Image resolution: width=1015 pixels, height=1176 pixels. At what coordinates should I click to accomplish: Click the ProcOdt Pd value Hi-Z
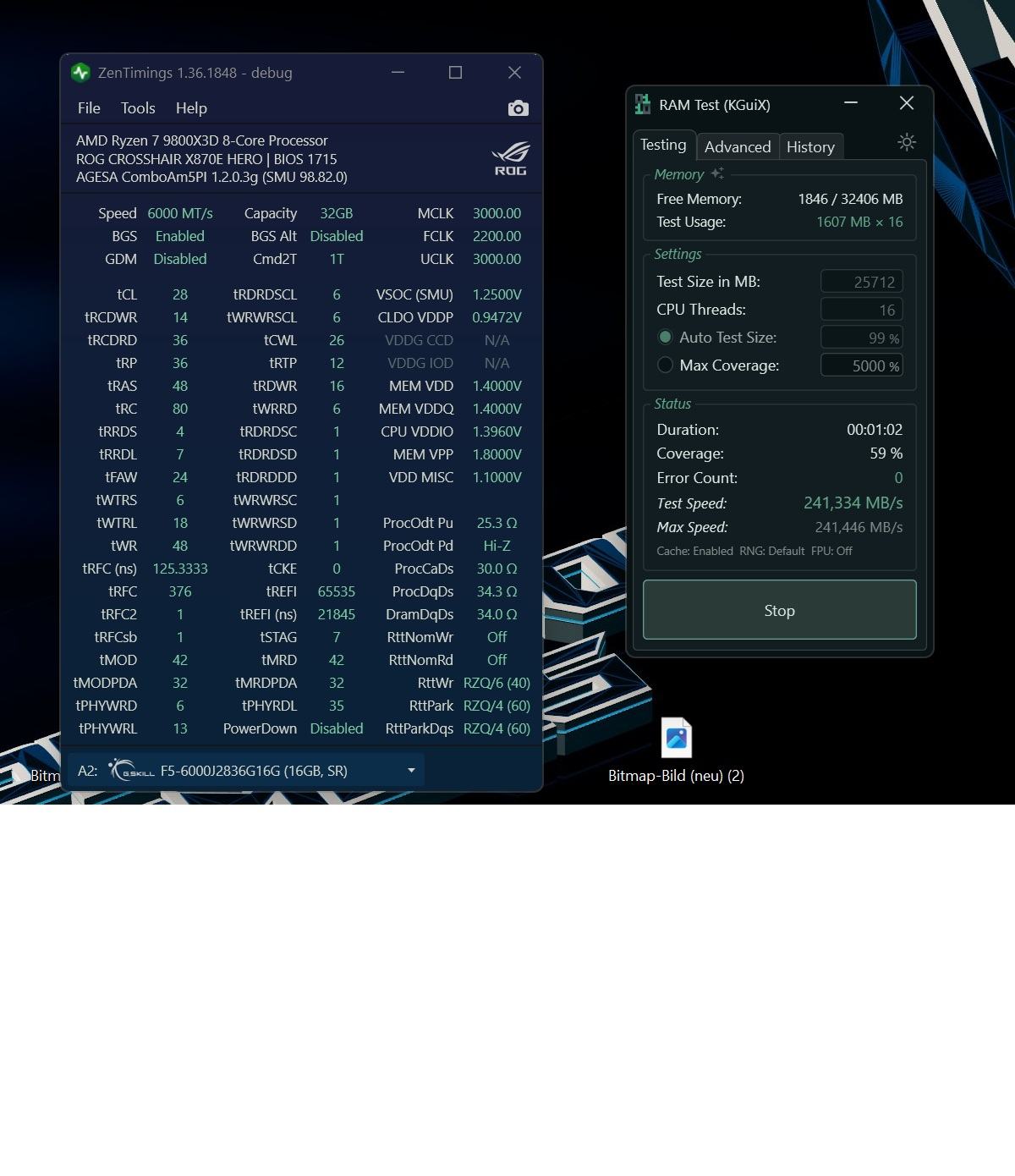pos(497,546)
